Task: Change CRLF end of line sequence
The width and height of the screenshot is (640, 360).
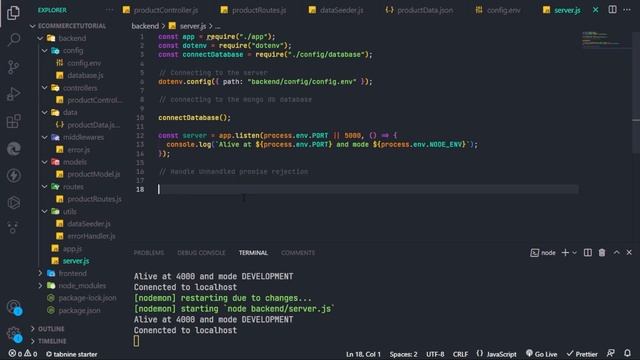Action: click(460, 354)
